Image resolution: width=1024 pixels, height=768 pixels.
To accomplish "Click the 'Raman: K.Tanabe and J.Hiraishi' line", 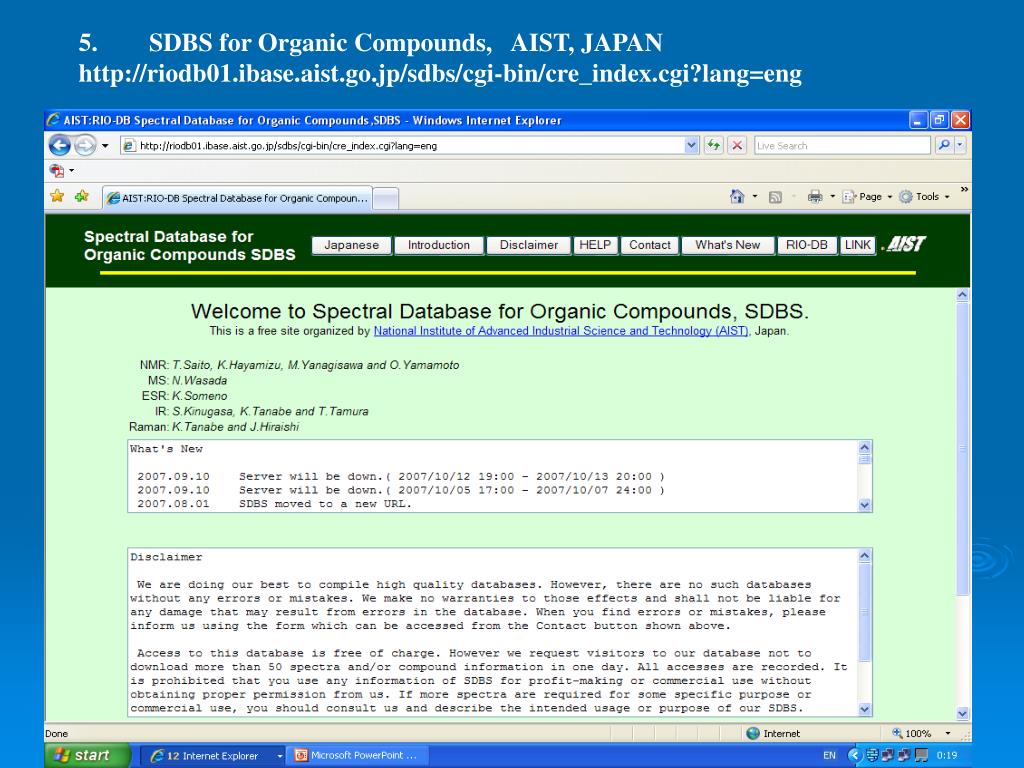I will (x=214, y=427).
